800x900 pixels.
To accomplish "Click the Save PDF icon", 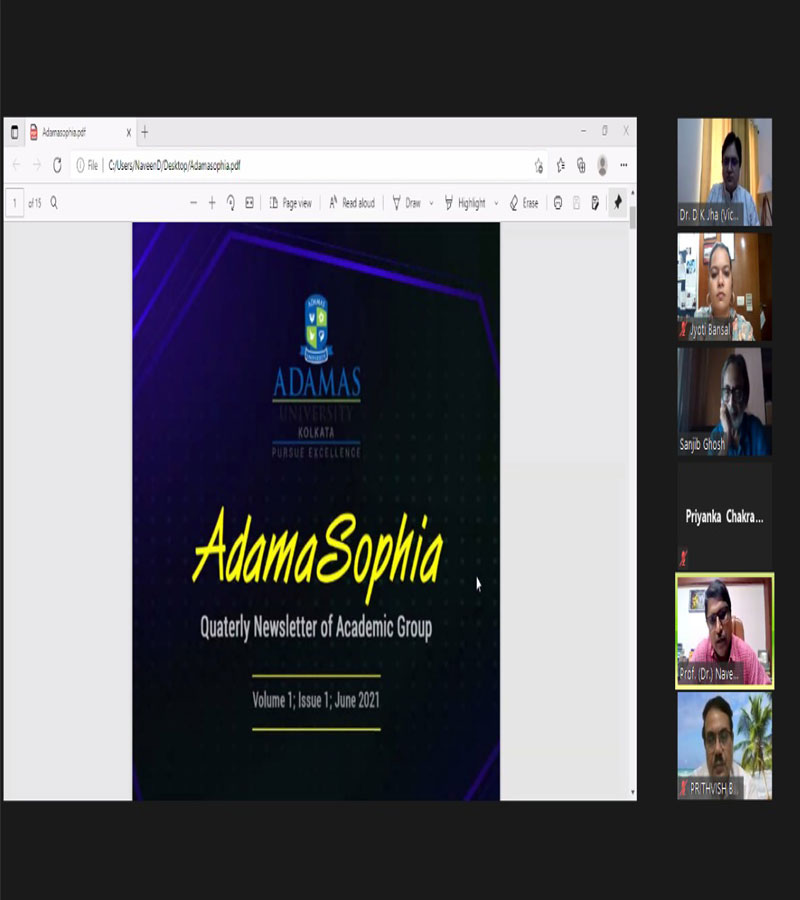I will point(576,203).
